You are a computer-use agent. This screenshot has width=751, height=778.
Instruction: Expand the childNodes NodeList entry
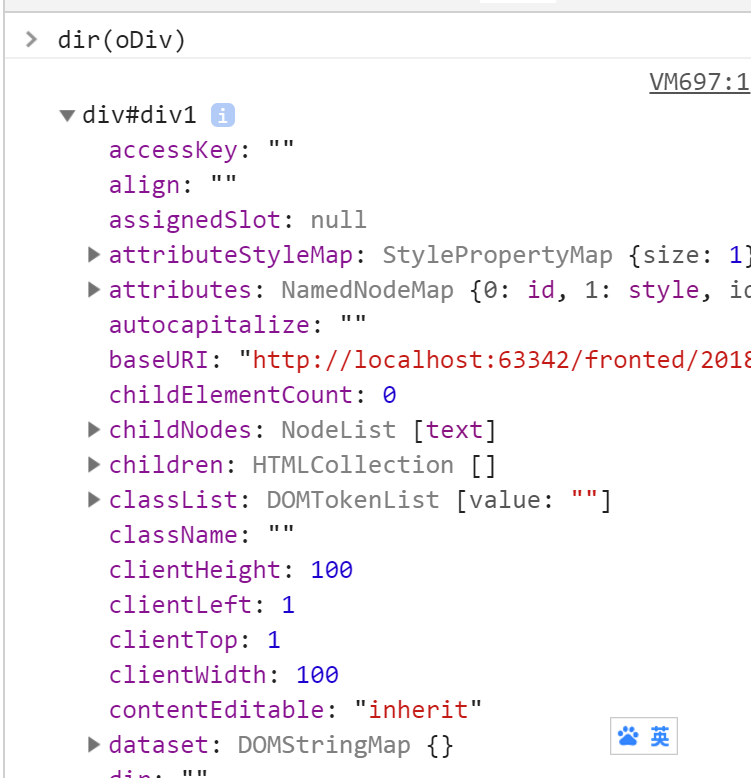click(94, 430)
